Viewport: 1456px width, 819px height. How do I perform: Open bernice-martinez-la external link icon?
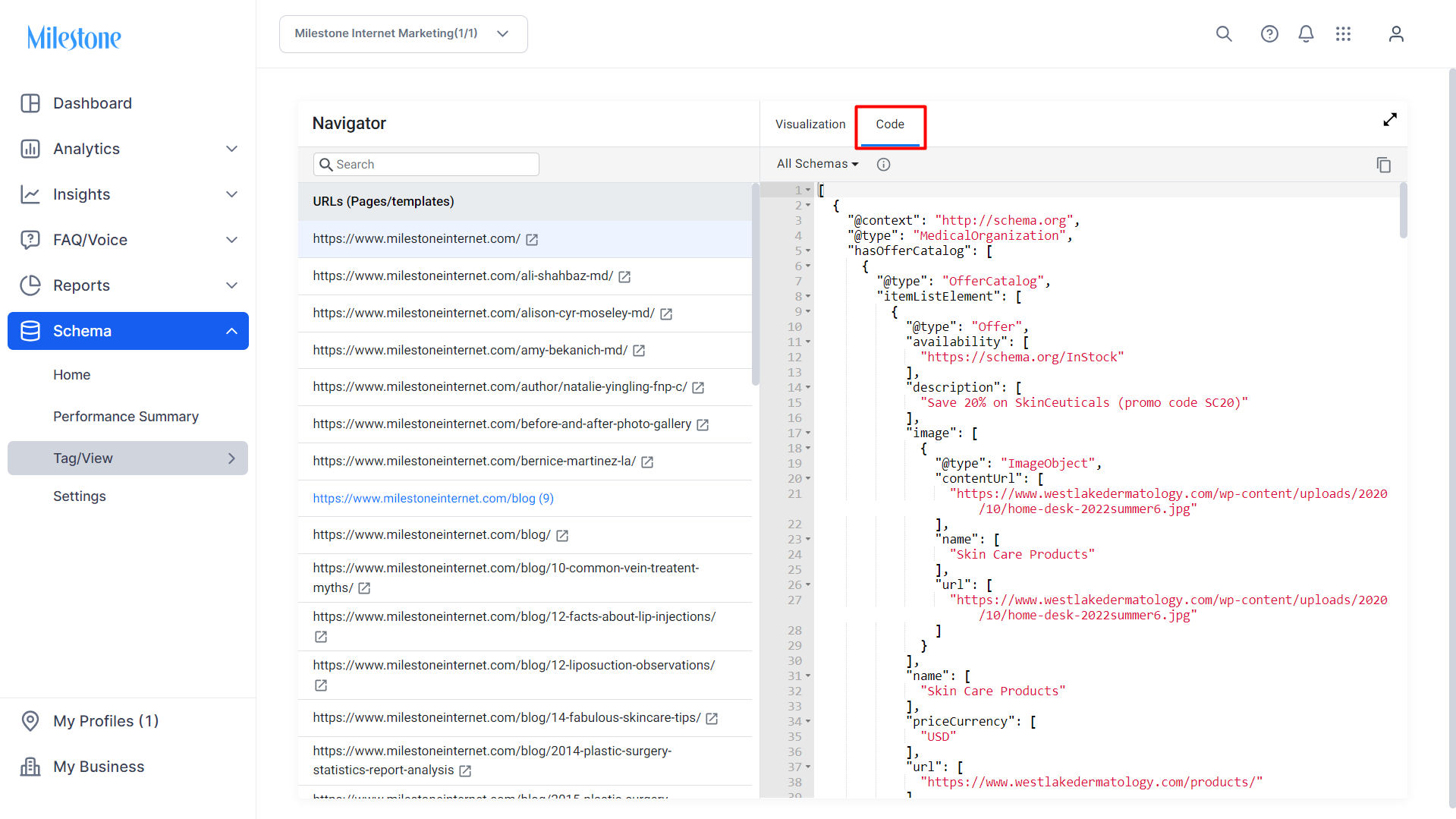647,462
